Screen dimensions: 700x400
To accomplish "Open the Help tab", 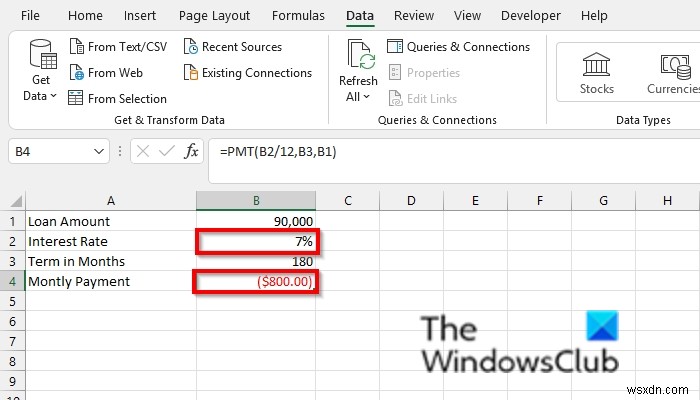I will click(x=594, y=16).
